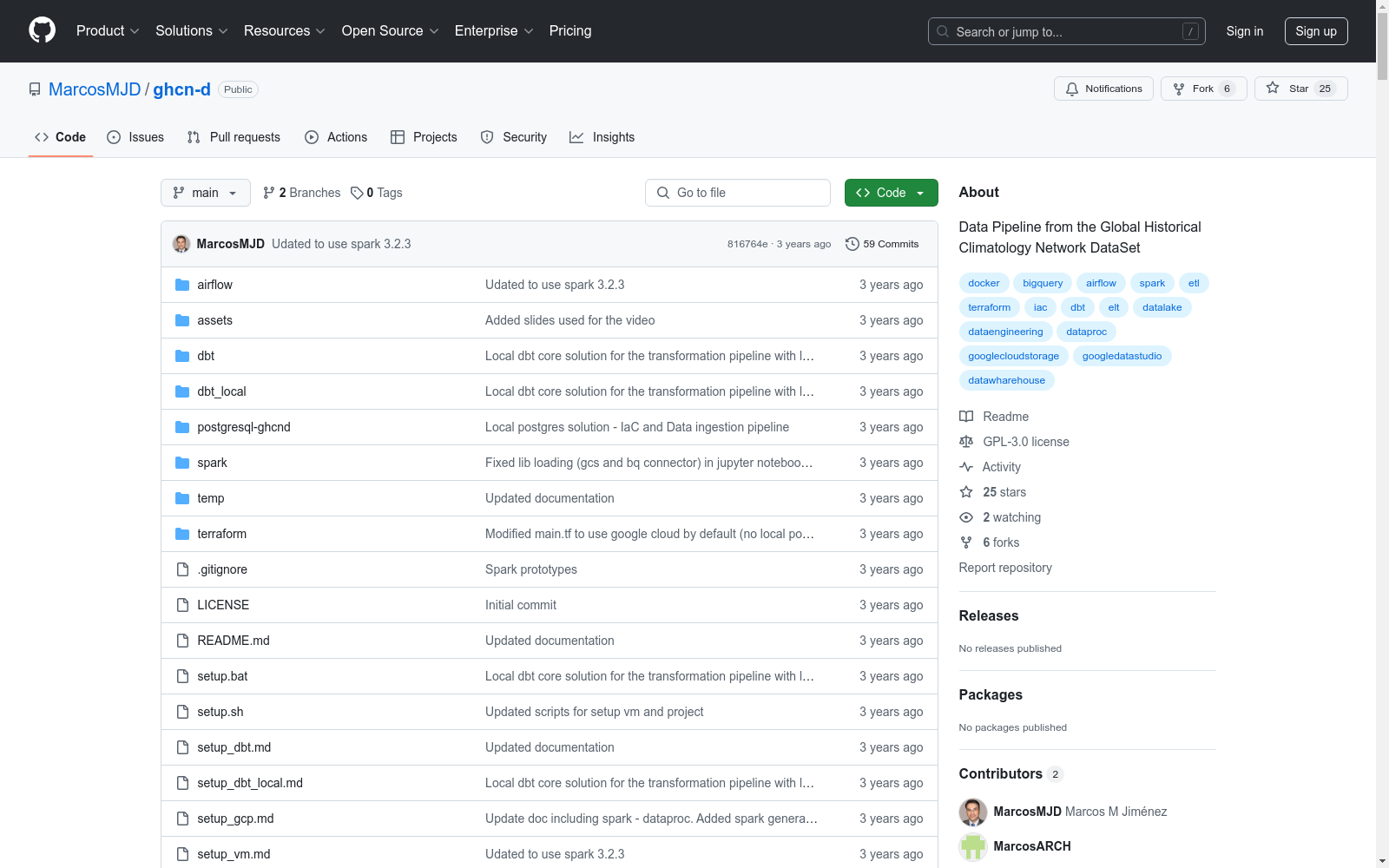Open the dbt_local folder

coord(221,391)
